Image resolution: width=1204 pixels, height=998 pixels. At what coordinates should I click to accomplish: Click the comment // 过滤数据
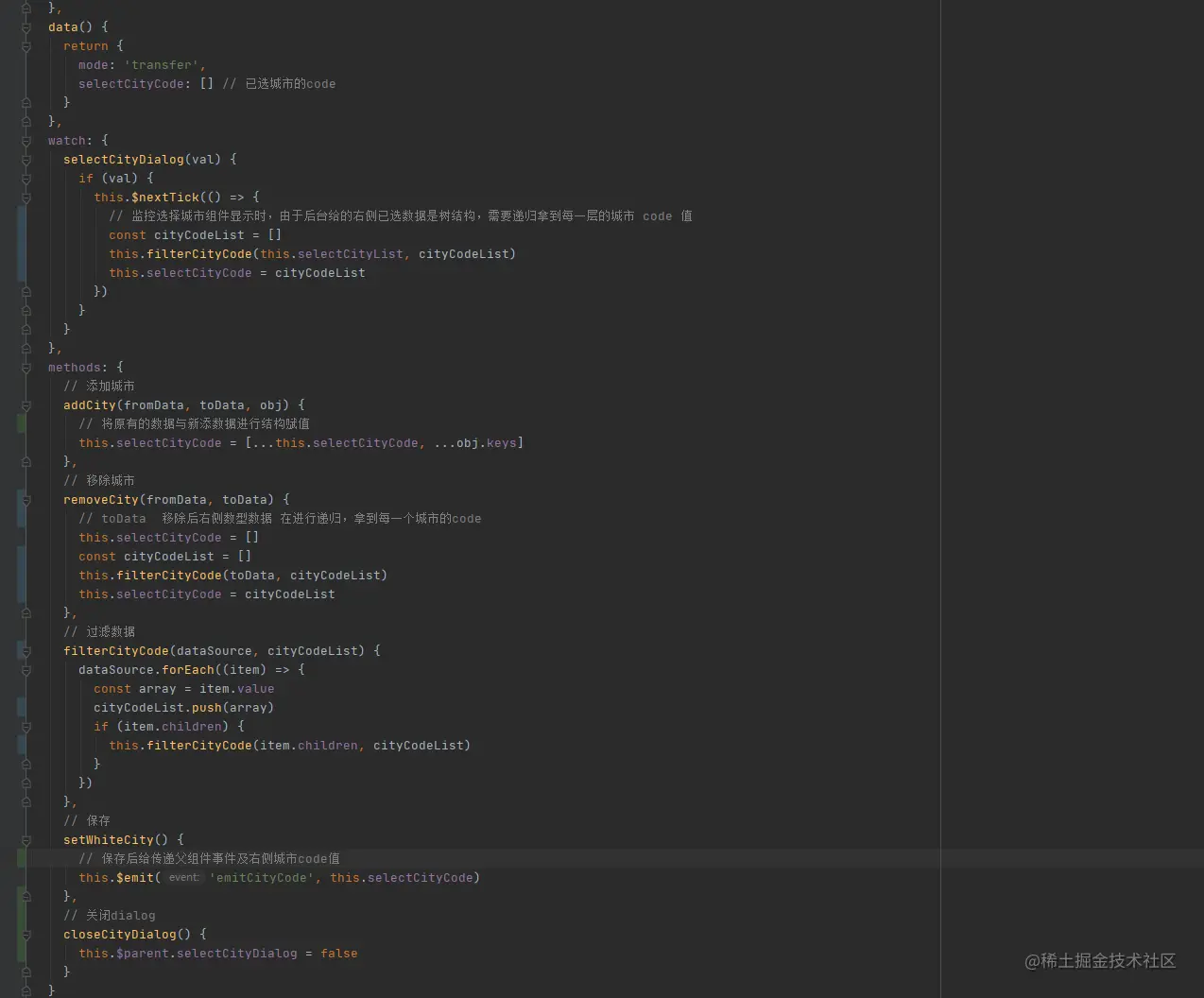tap(99, 632)
